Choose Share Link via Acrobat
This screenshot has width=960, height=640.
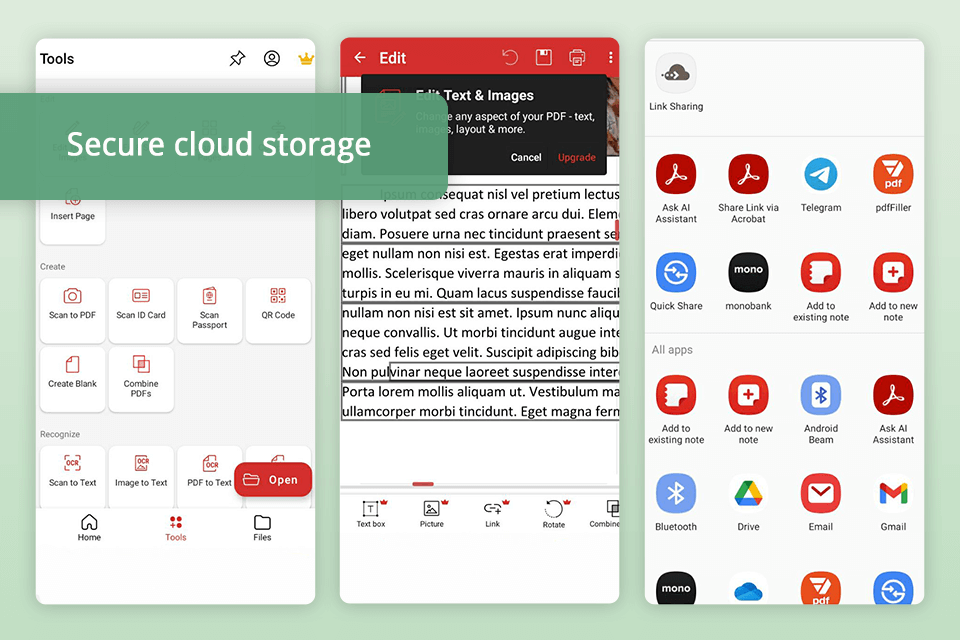pos(748,188)
